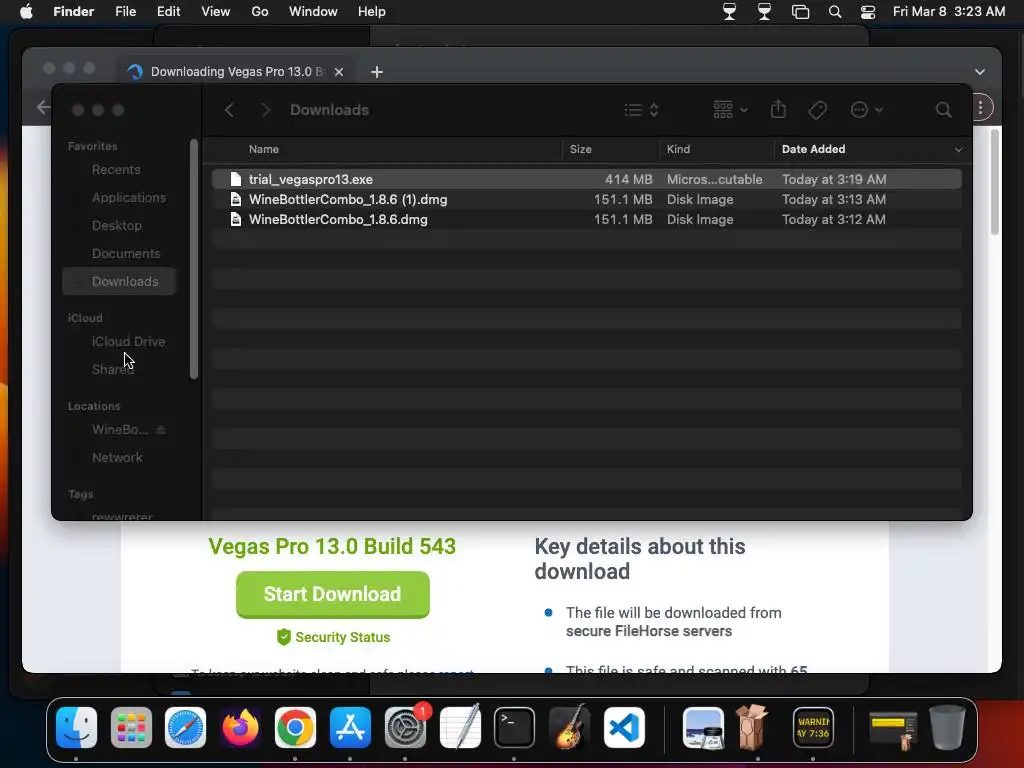Open the File menu
This screenshot has width=1024, height=768.
click(x=125, y=12)
